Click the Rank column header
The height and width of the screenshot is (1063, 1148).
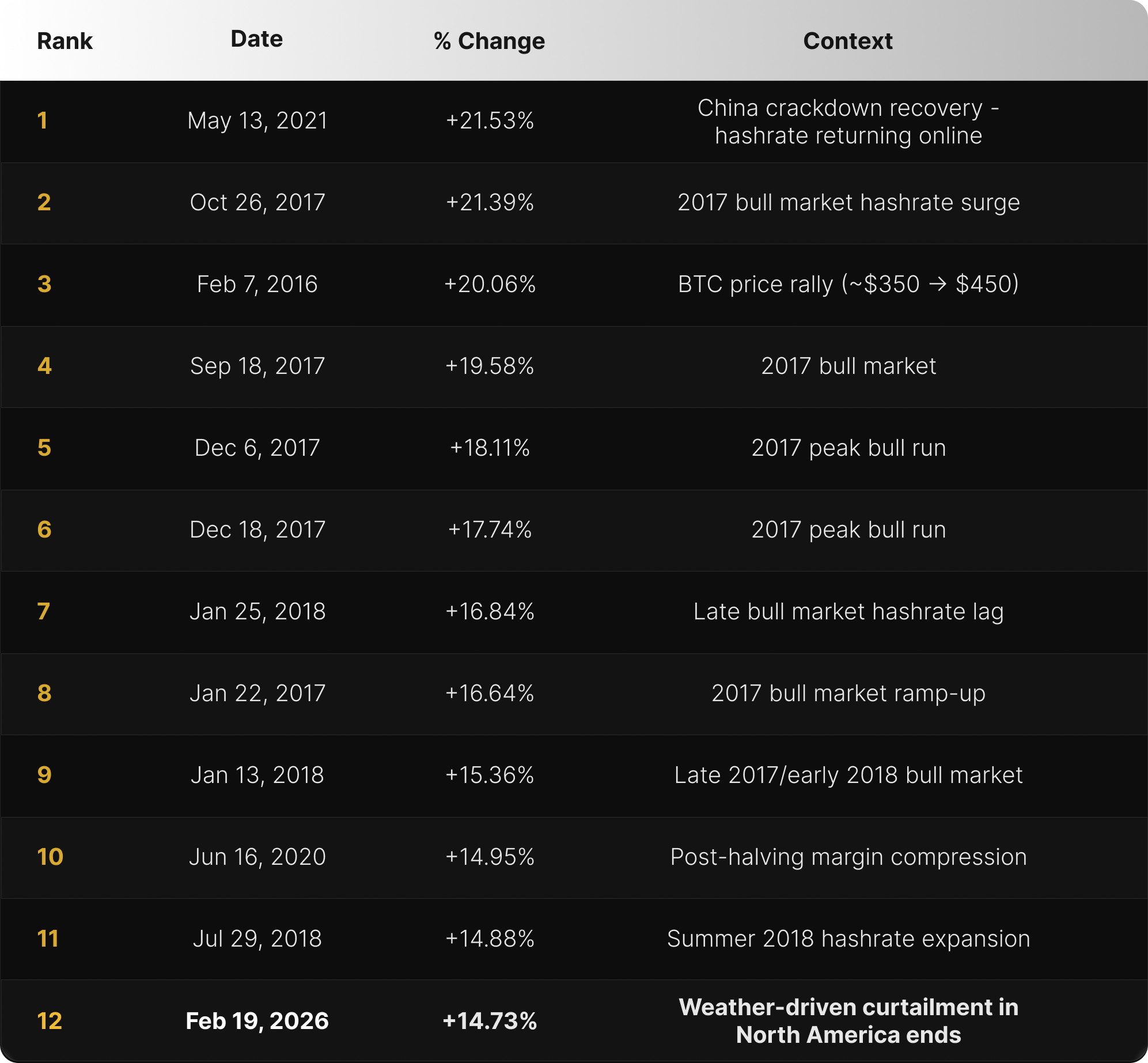click(65, 41)
